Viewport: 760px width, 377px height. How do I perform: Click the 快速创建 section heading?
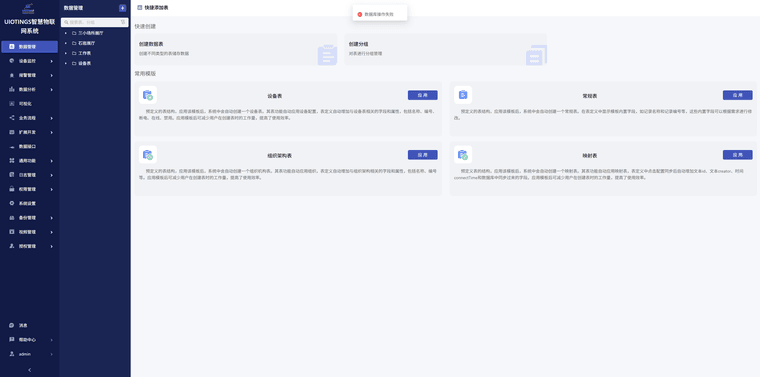pos(145,27)
